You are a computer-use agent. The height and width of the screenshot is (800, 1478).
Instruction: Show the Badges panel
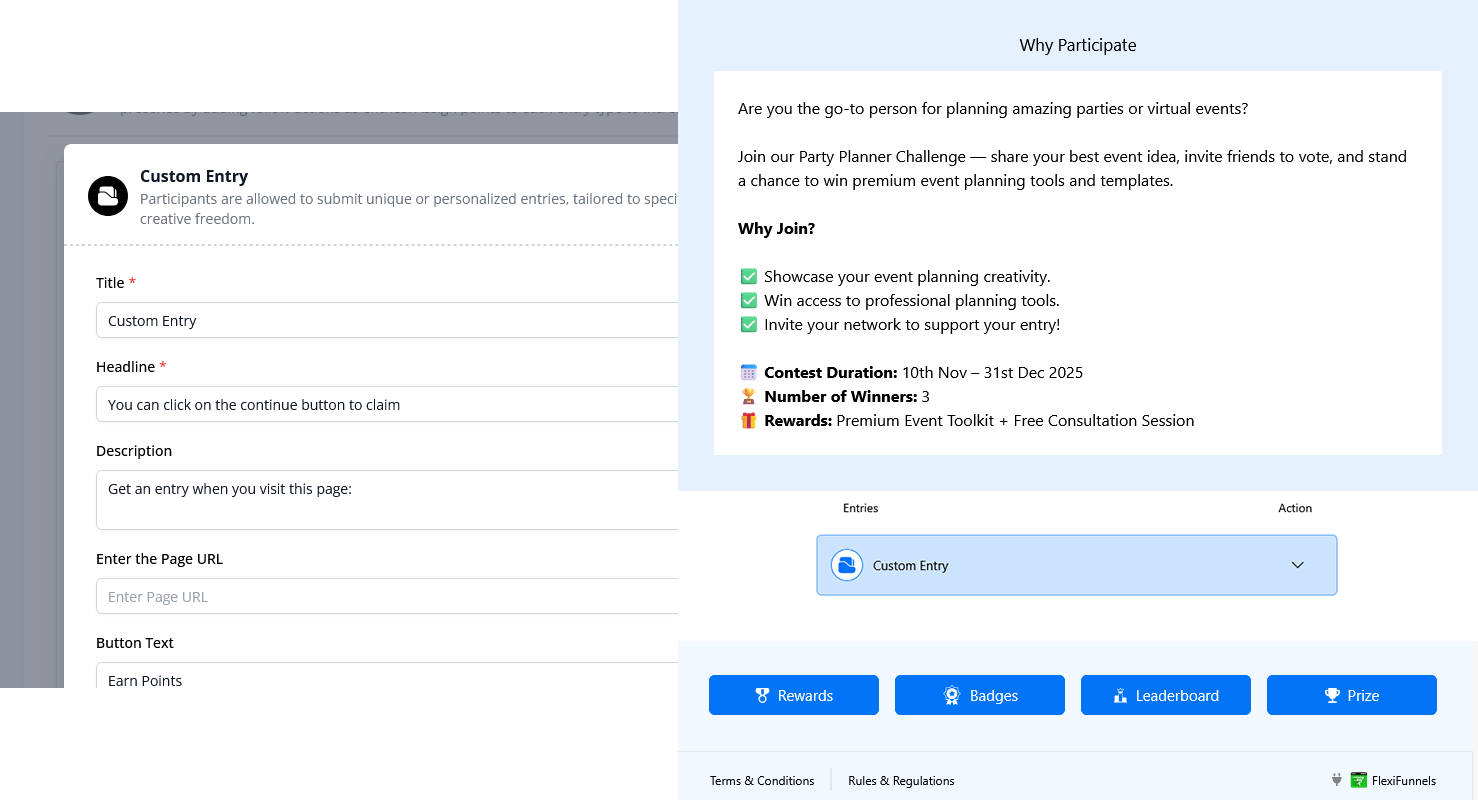(x=980, y=695)
